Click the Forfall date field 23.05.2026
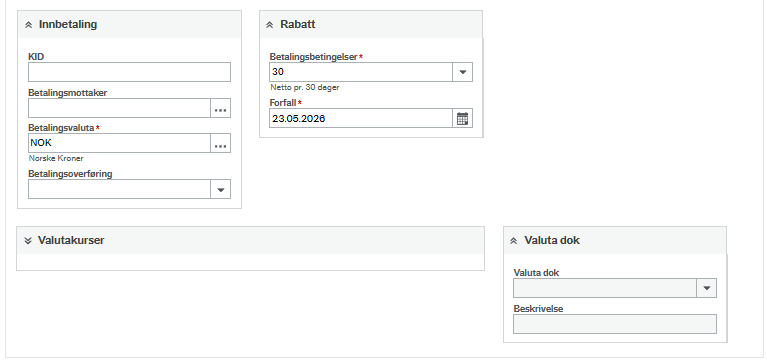The width and height of the screenshot is (767, 362). tap(361, 118)
